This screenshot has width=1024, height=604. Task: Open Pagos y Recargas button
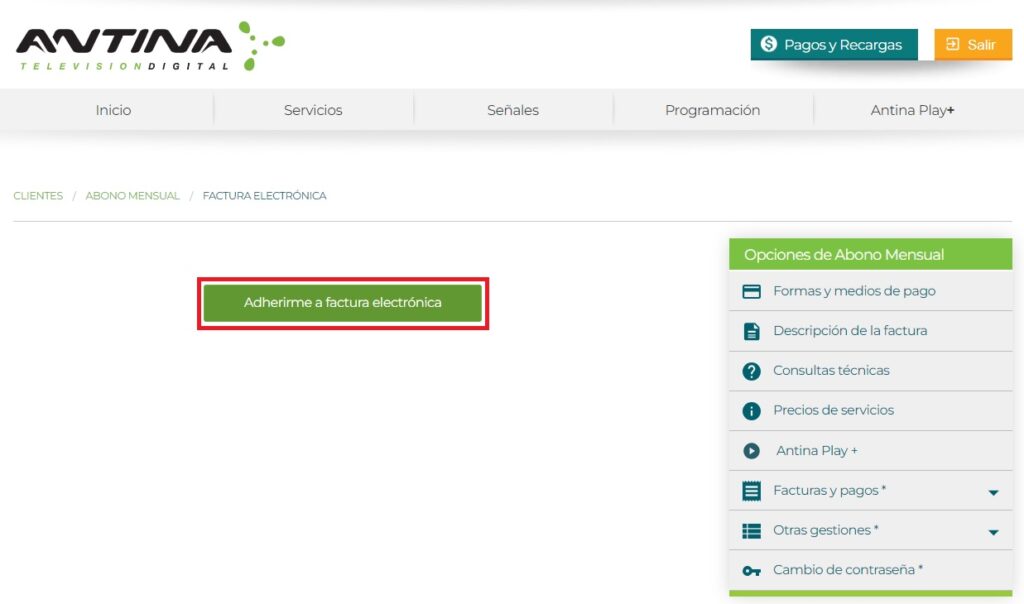point(833,45)
